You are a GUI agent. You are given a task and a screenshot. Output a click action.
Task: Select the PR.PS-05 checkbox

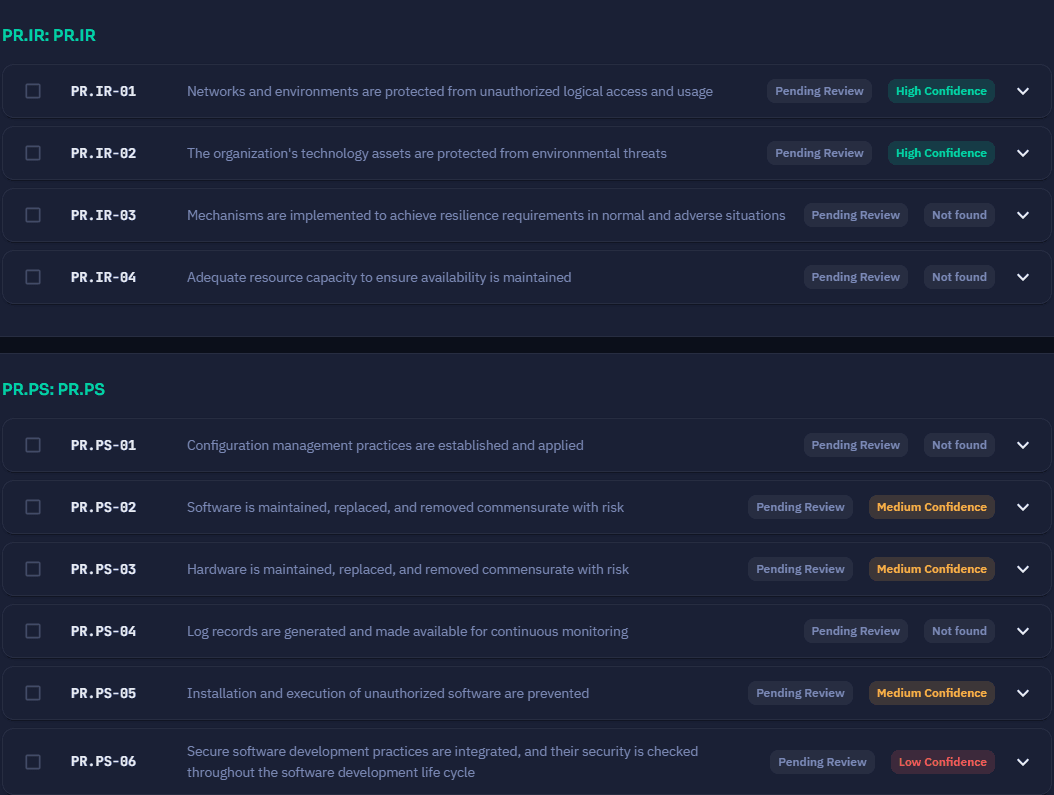pyautogui.click(x=33, y=693)
